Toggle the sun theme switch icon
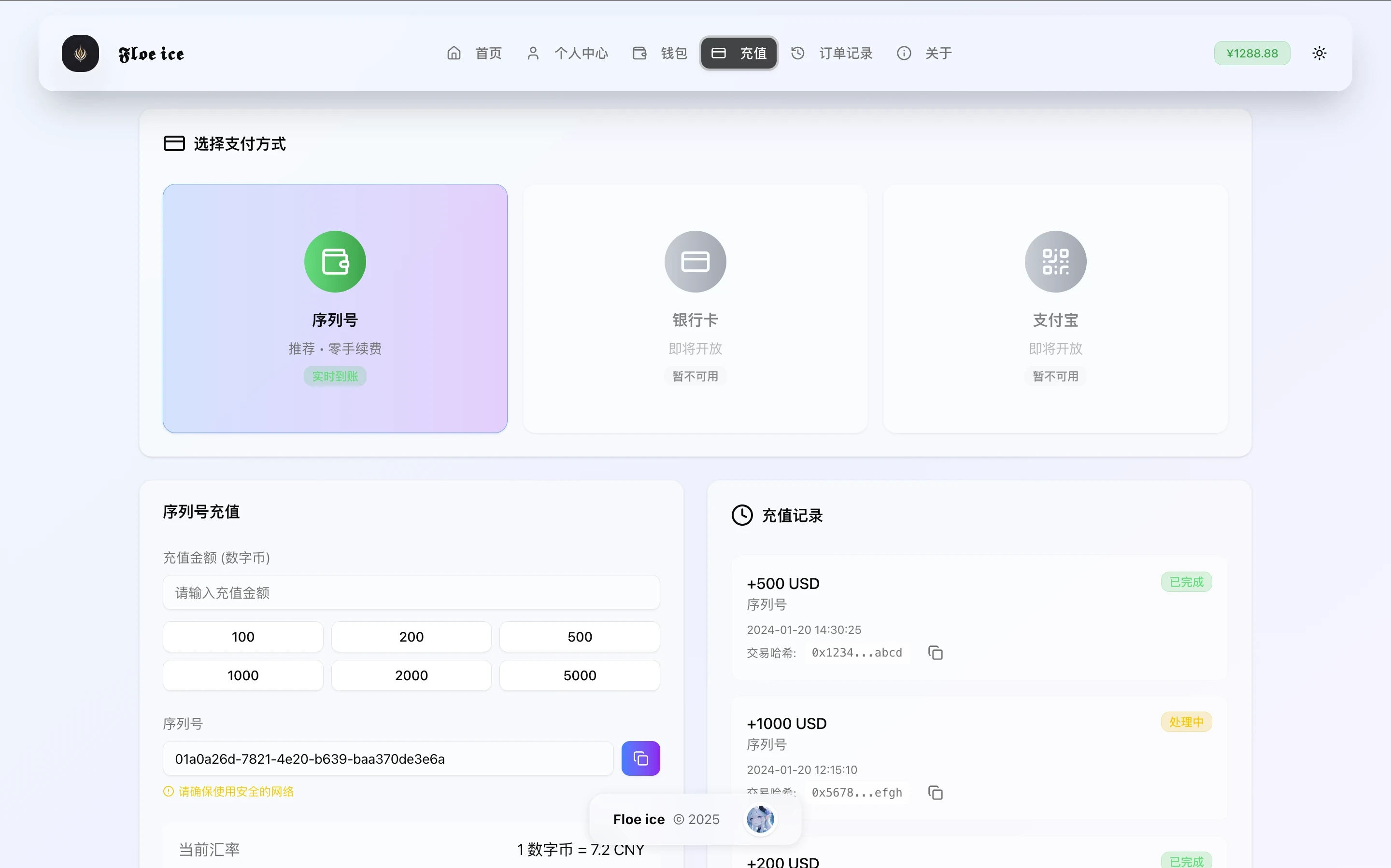The width and height of the screenshot is (1391, 868). pos(1319,54)
